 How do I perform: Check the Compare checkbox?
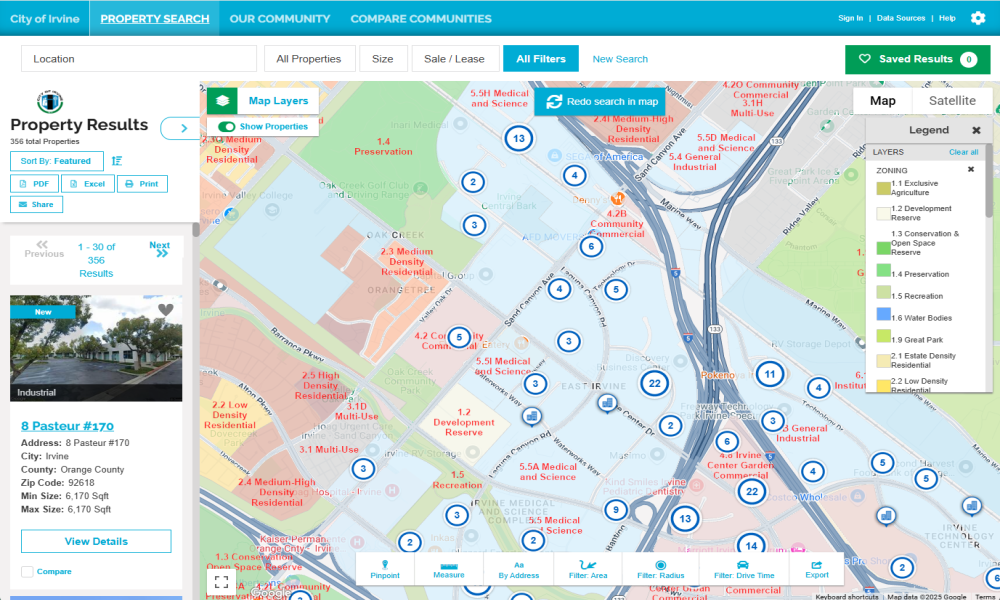[x=27, y=571]
